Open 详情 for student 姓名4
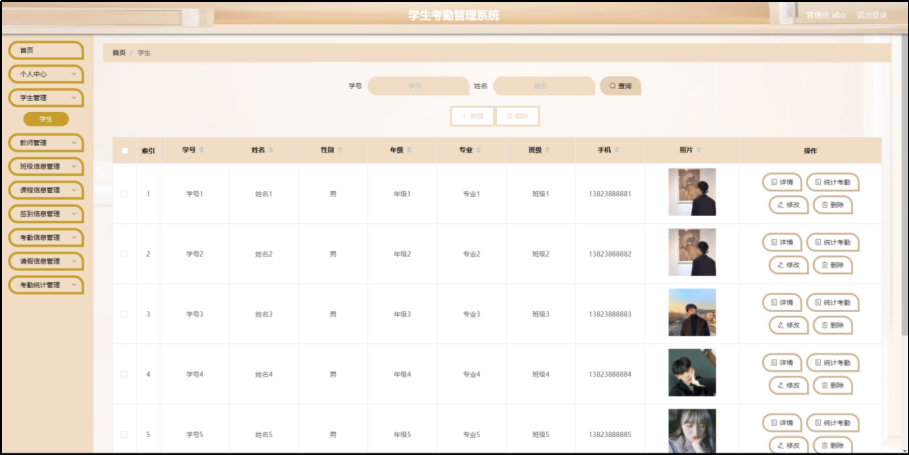Screen dimensions: 909x455 pos(781,363)
